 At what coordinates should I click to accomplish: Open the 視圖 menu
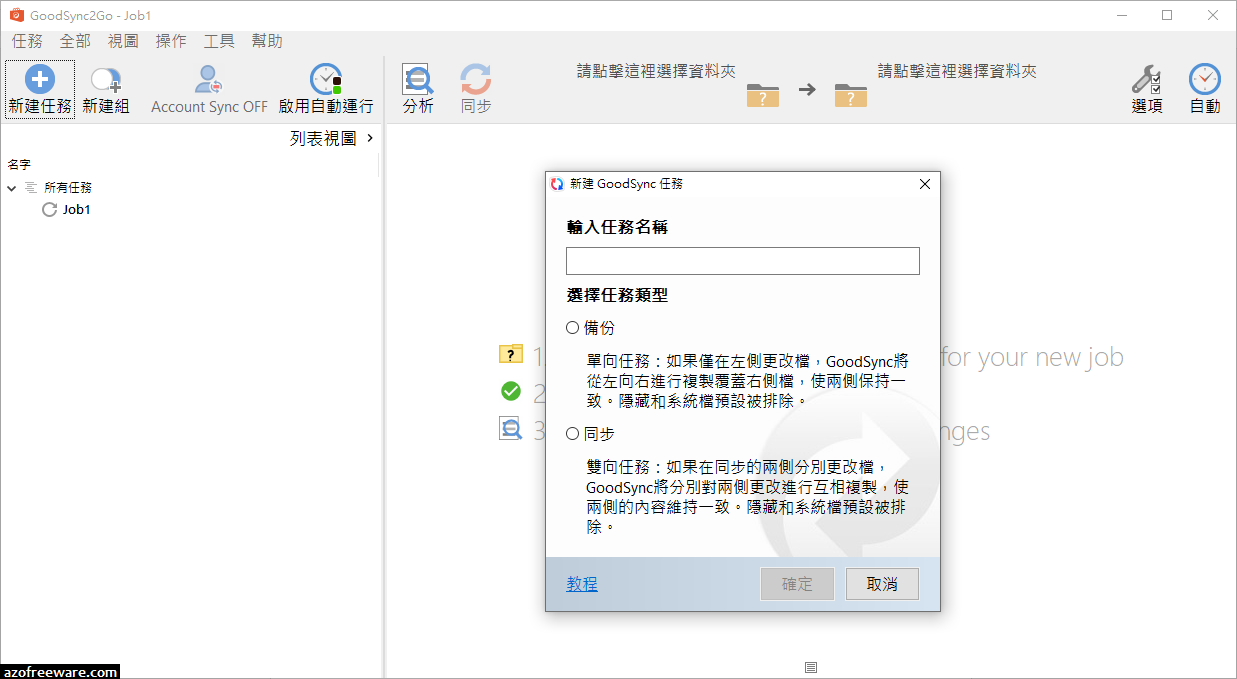point(123,41)
